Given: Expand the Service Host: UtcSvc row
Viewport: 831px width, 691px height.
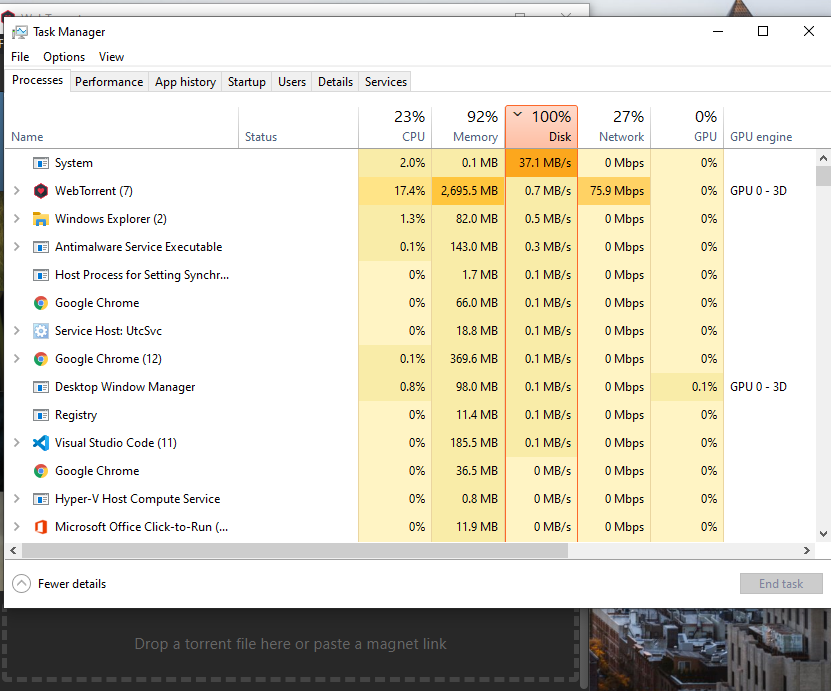Looking at the screenshot, I should pos(16,331).
